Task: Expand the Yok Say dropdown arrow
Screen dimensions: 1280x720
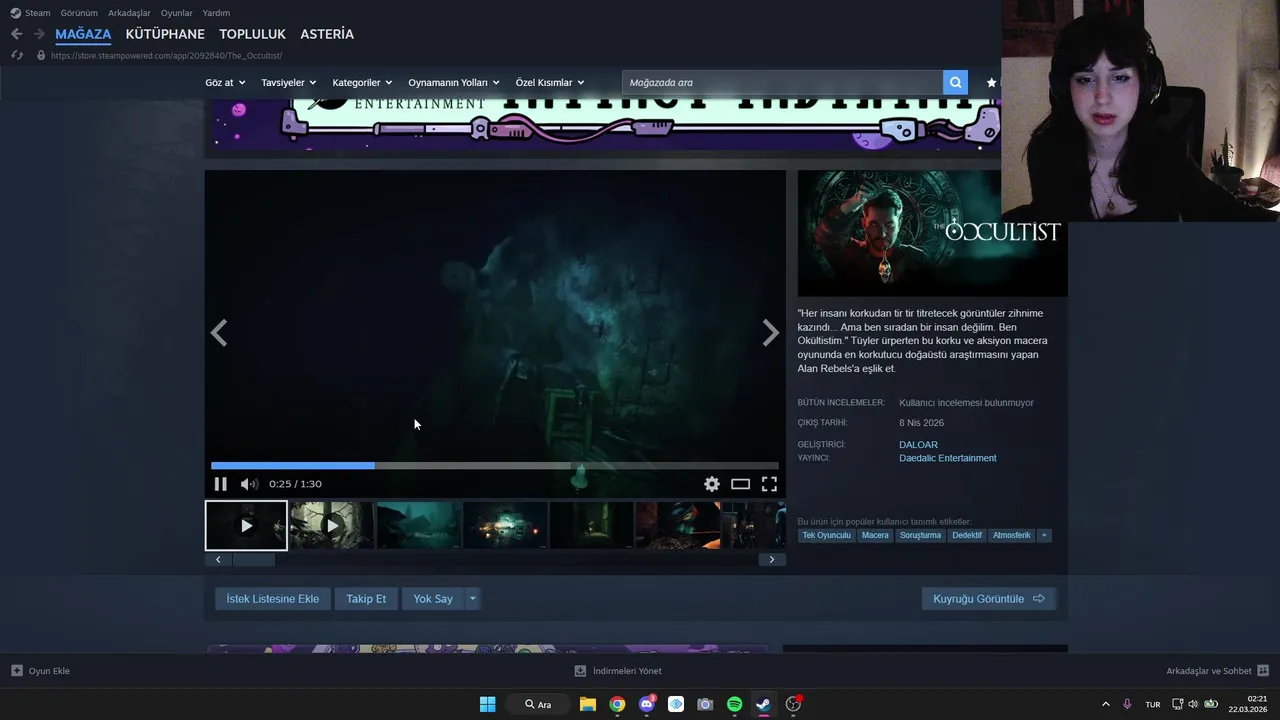Action: point(473,599)
